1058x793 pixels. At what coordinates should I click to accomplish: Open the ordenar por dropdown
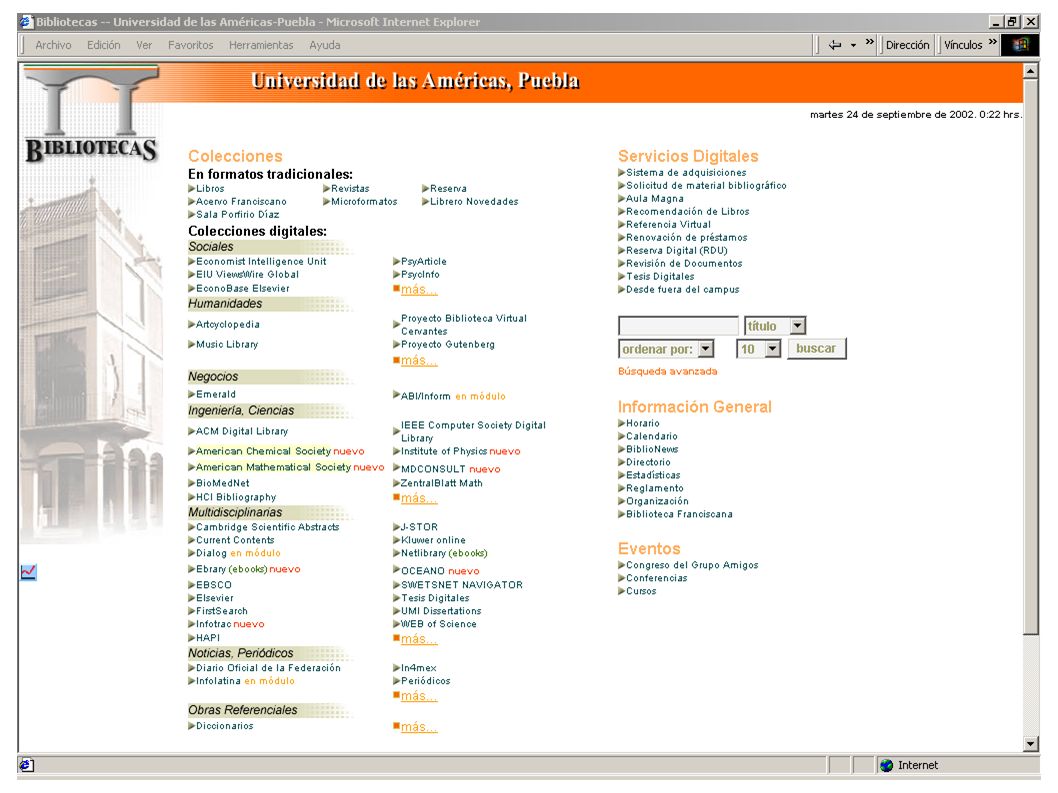tap(706, 349)
